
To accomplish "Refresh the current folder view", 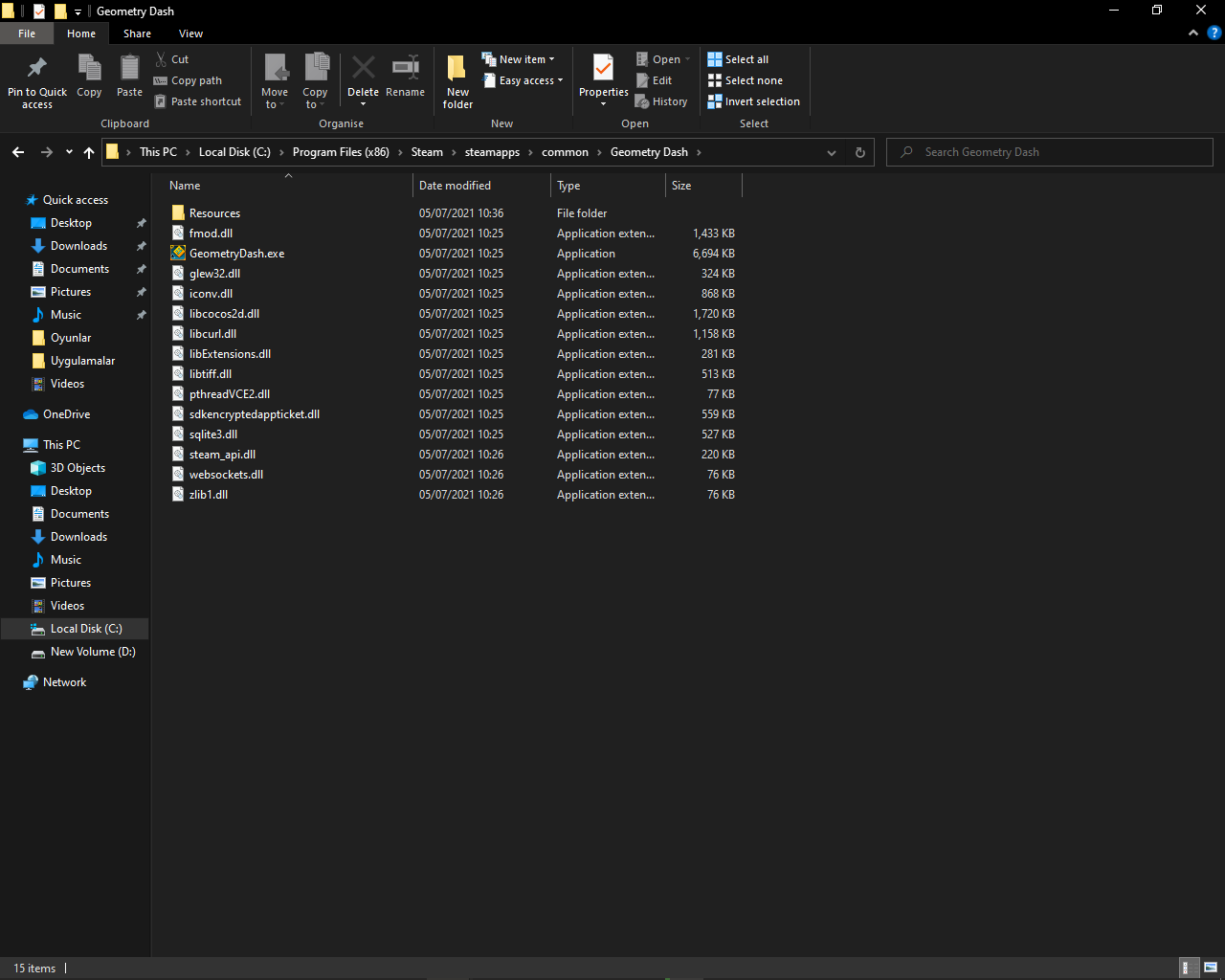I will point(859,152).
